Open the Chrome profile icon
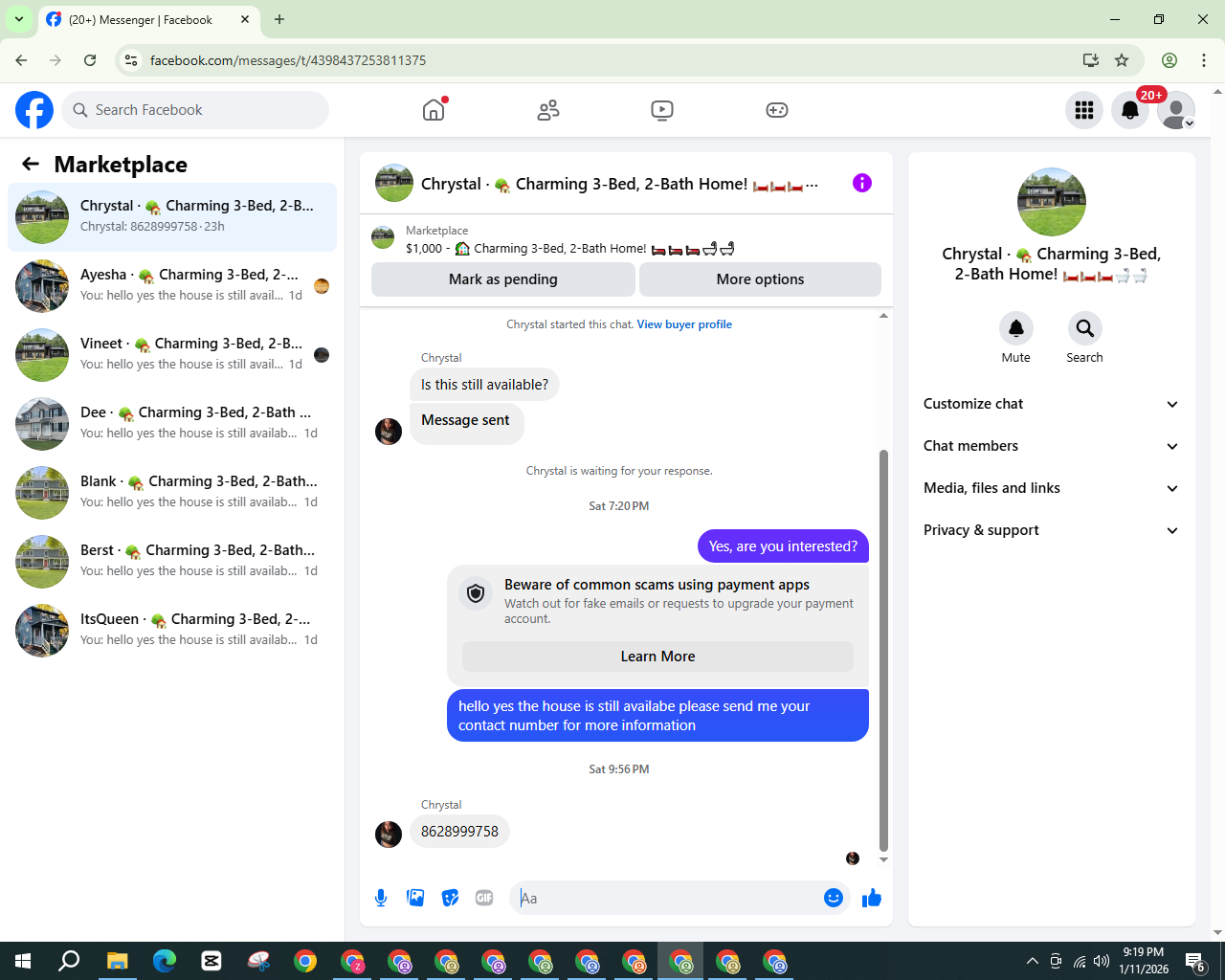The image size is (1225, 980). [1169, 60]
